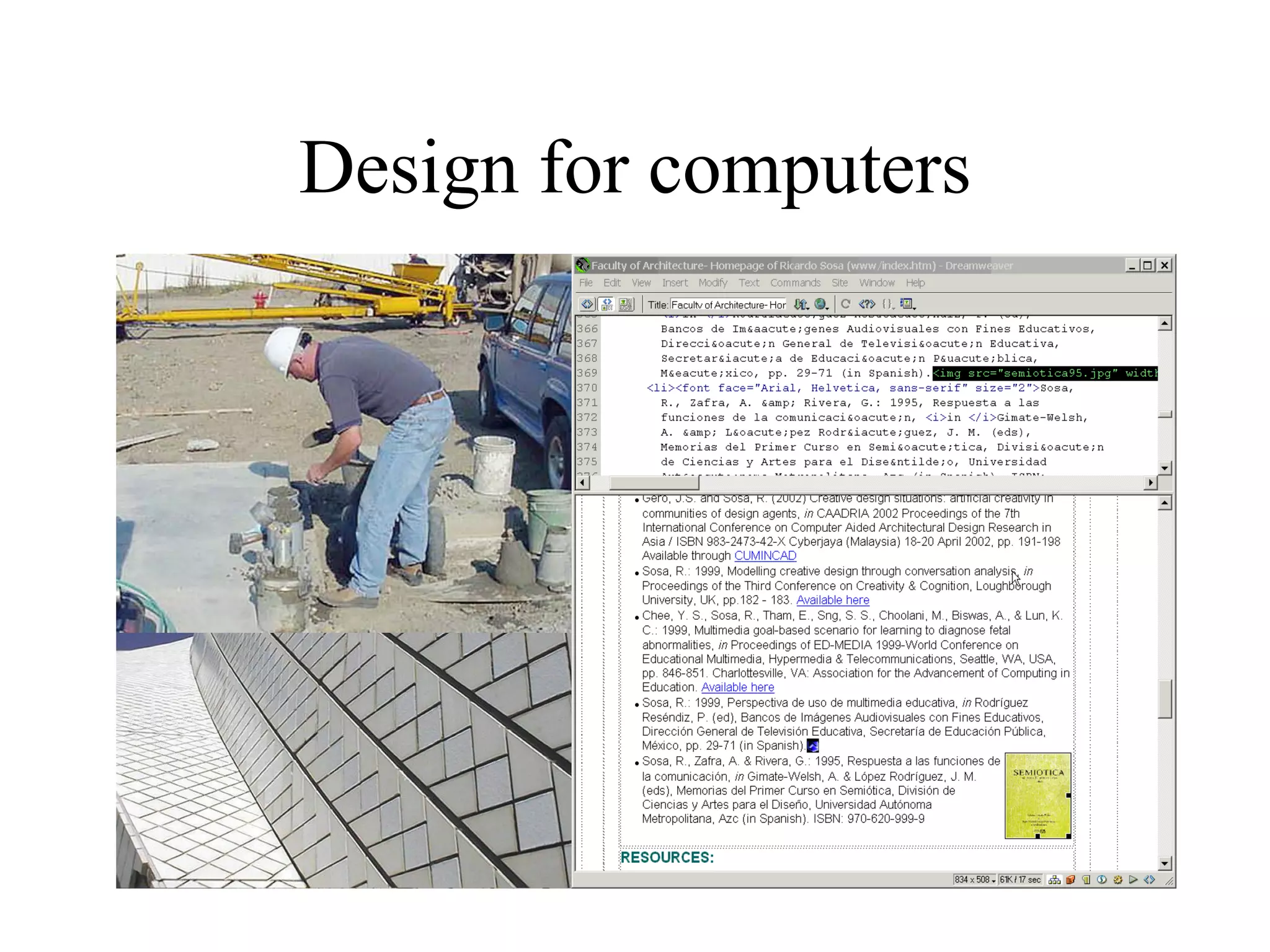1270x952 pixels.
Task: Click the Chee, Y. S., Sosa, R. citation text
Action: tap(856, 651)
